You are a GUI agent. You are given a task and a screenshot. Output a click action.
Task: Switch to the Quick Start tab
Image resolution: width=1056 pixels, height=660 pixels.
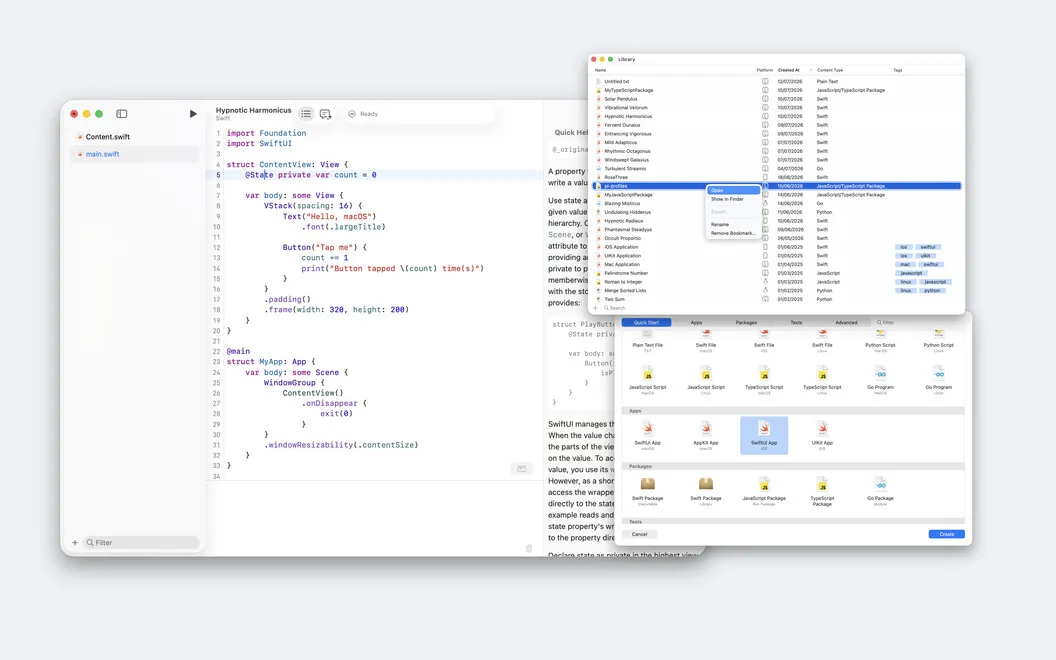pyautogui.click(x=647, y=323)
